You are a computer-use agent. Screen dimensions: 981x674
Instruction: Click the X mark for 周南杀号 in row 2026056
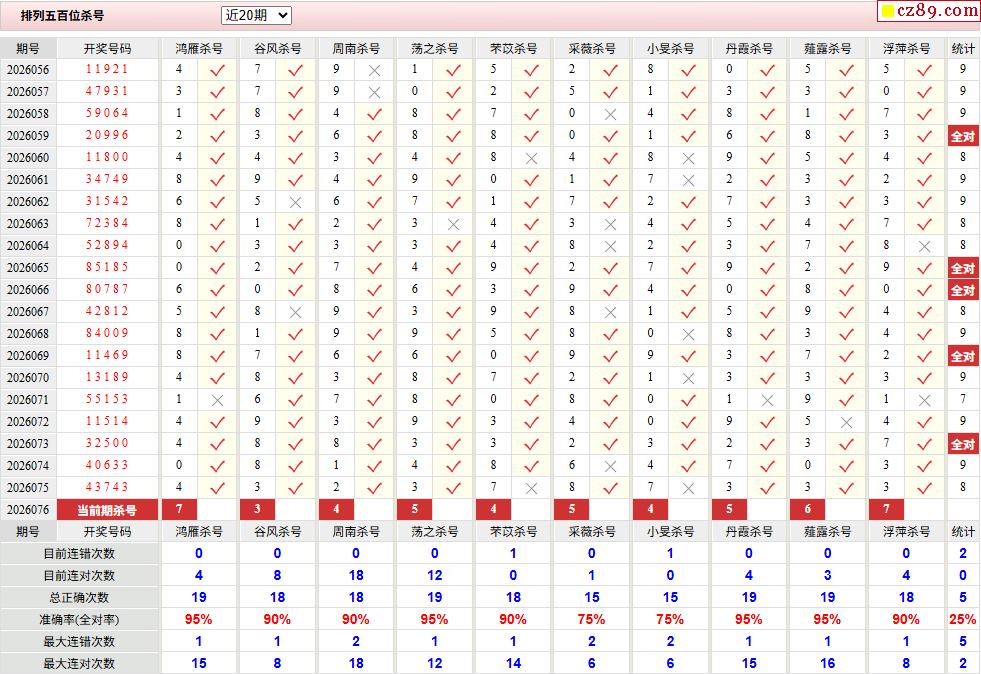(x=374, y=70)
